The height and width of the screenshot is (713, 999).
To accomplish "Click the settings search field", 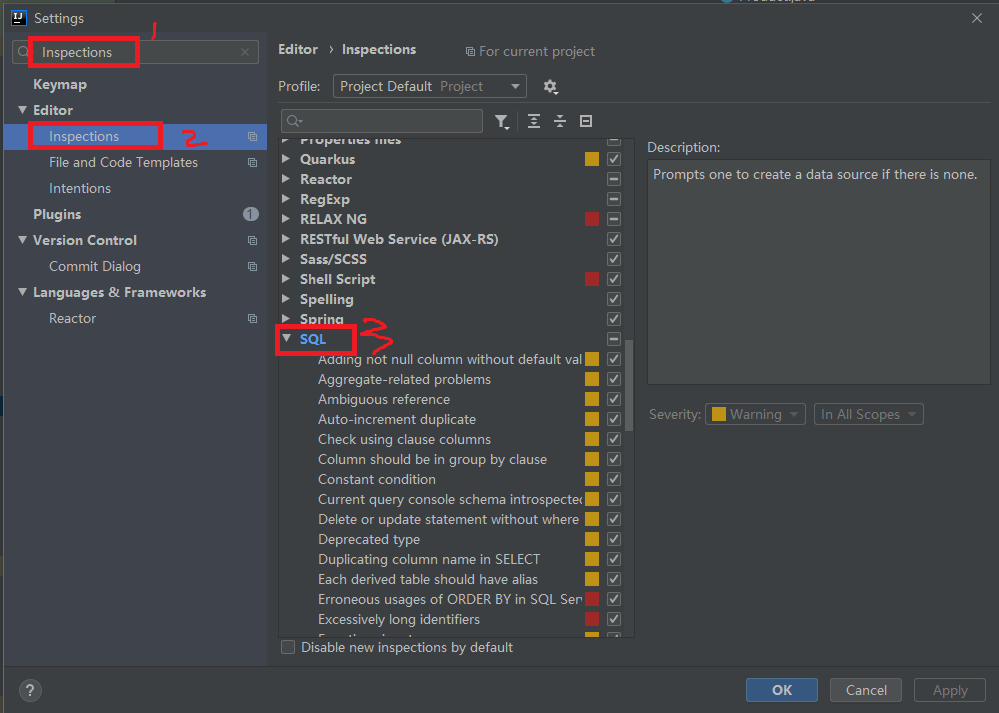I will point(136,52).
